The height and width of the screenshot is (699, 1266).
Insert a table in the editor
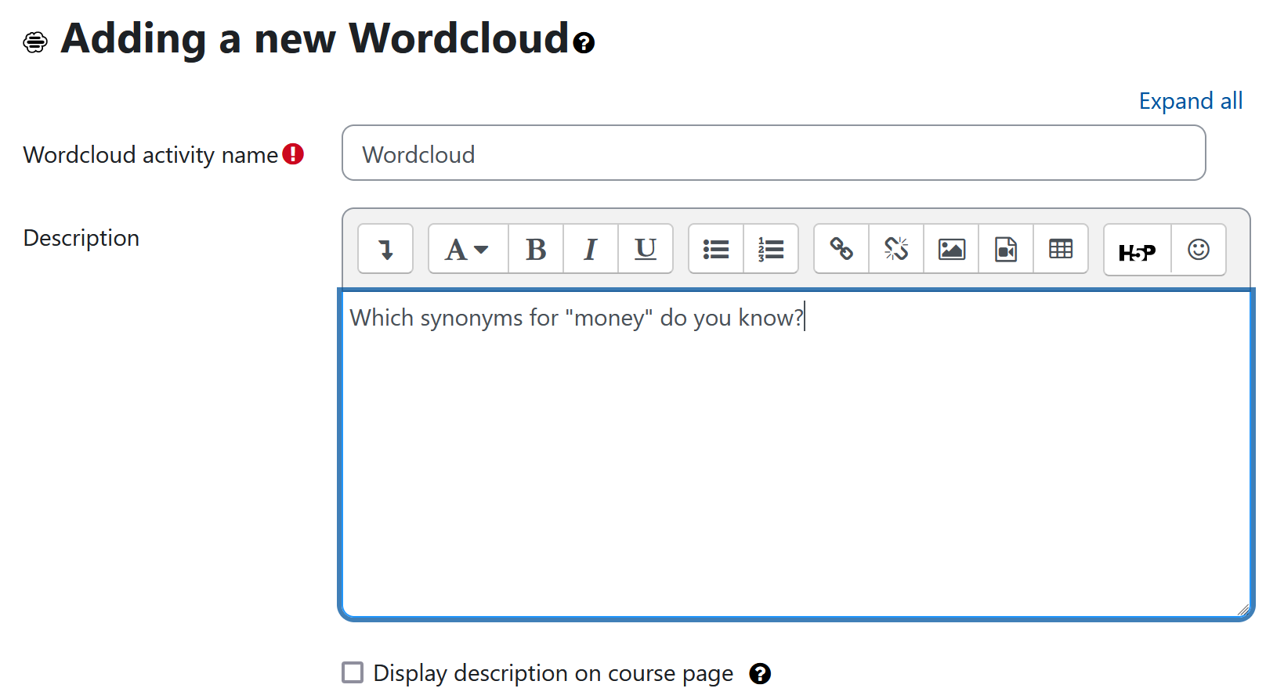(x=1061, y=249)
